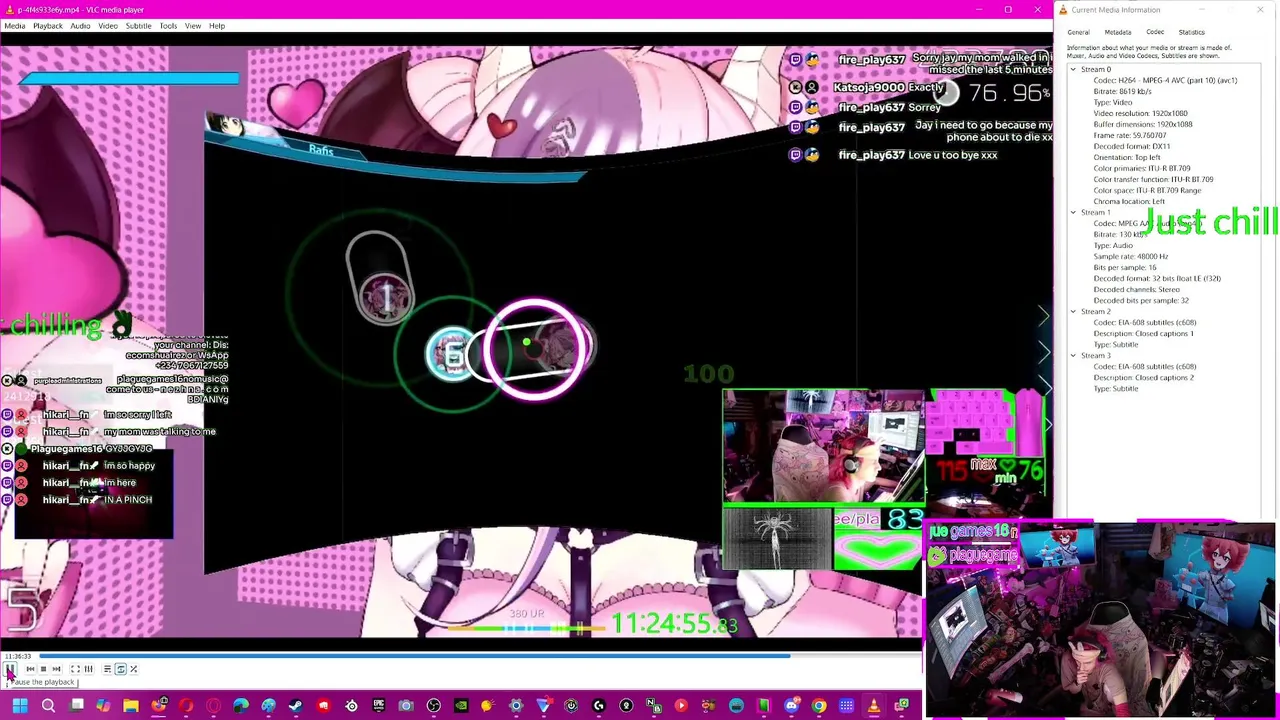The image size is (1280, 720).
Task: Switch to Statistics tab in Media Information
Action: point(1191,32)
